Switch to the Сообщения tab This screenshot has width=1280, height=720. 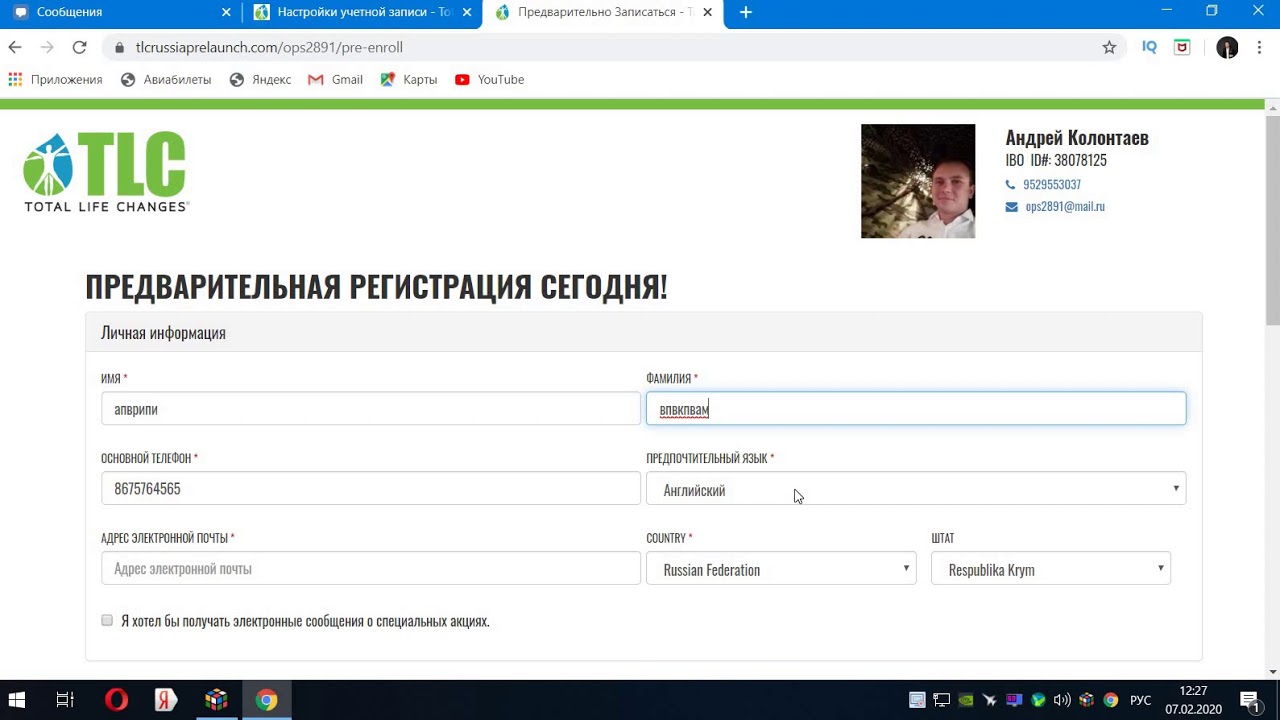coord(121,12)
